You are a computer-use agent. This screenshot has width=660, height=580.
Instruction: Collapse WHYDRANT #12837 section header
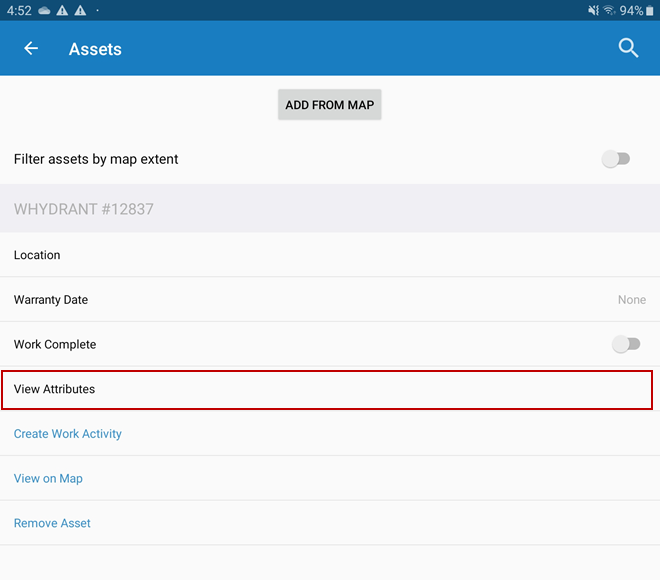[330, 208]
